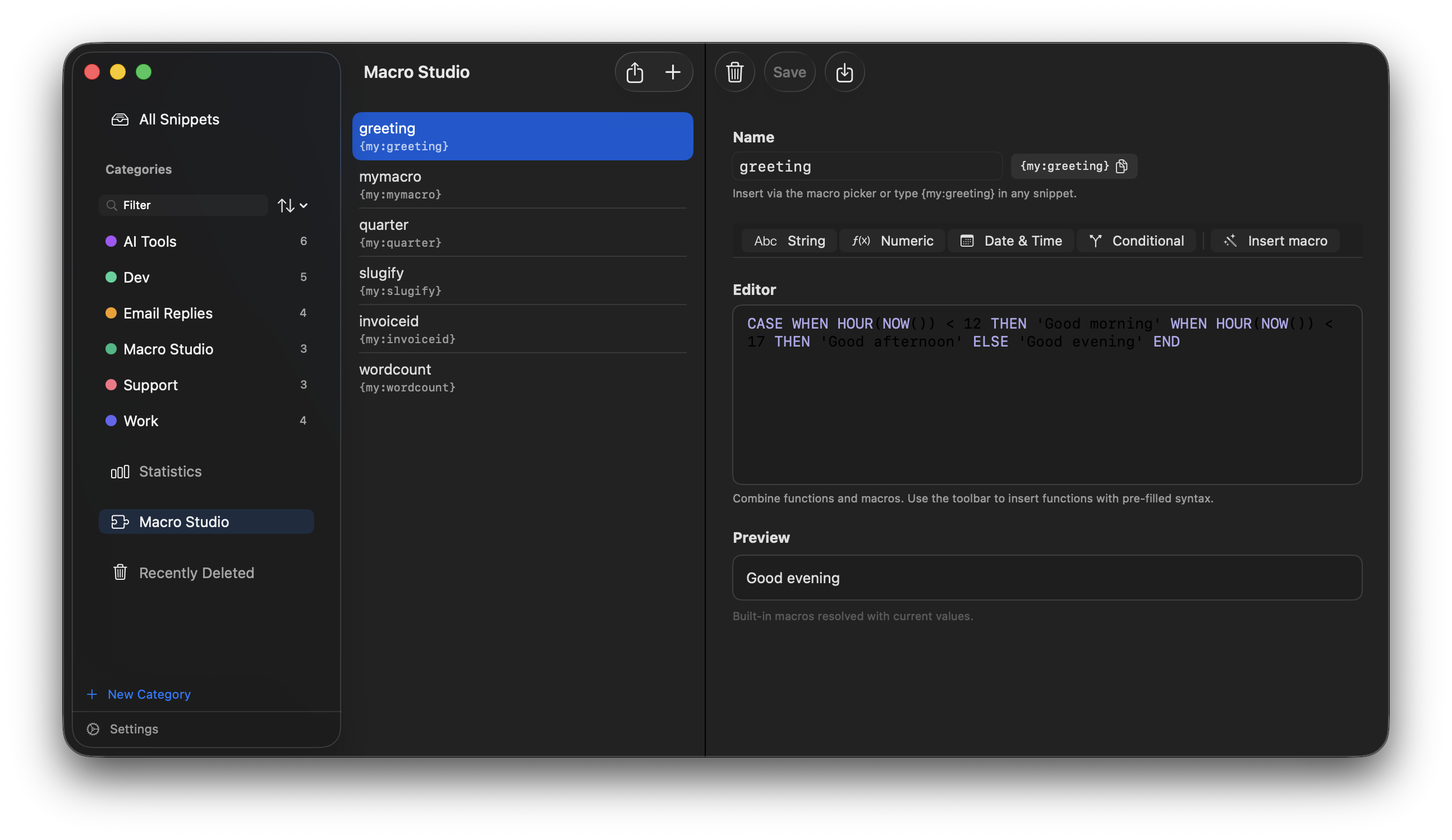This screenshot has width=1452, height=840.
Task: Select the AI Tools category
Action: 206,241
